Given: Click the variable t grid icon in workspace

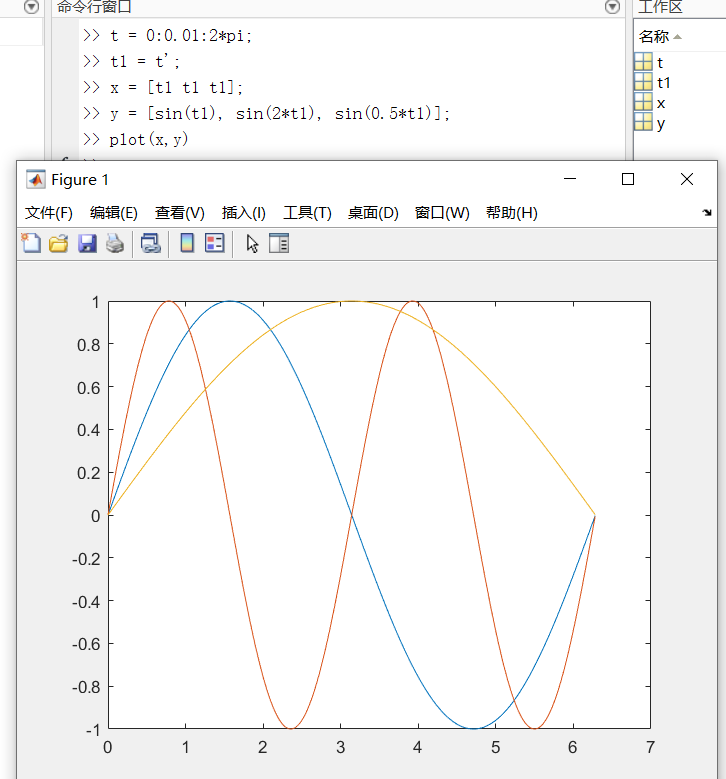Looking at the screenshot, I should [643, 62].
